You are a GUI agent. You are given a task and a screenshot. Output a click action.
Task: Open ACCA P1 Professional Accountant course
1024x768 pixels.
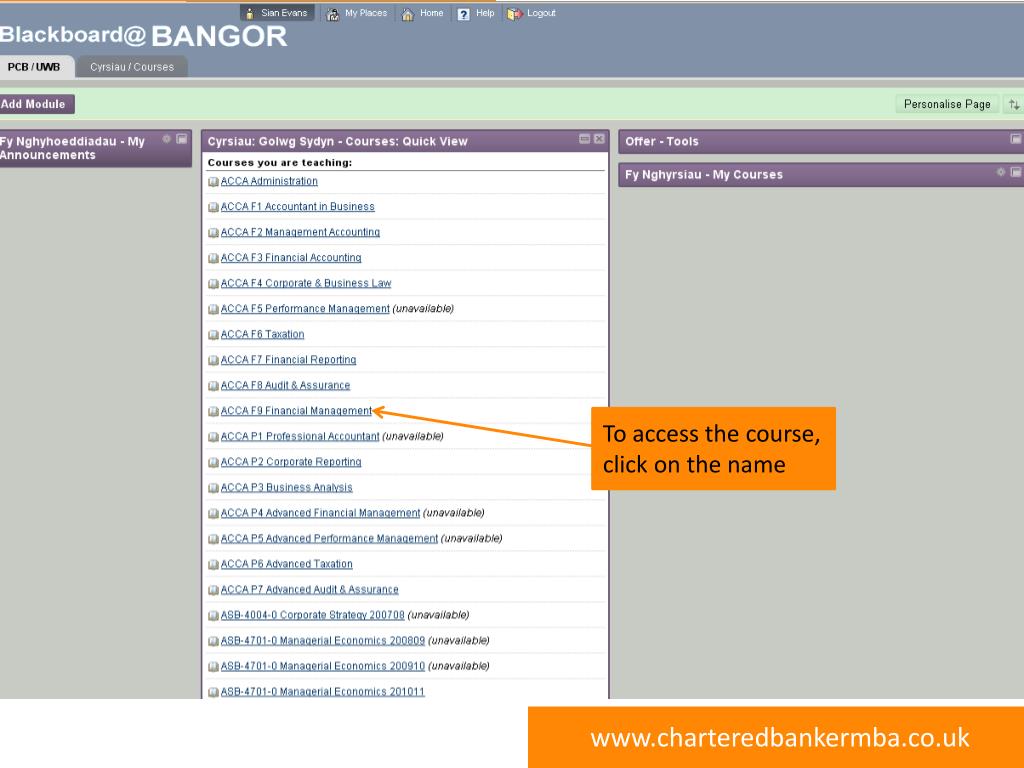[x=300, y=436]
